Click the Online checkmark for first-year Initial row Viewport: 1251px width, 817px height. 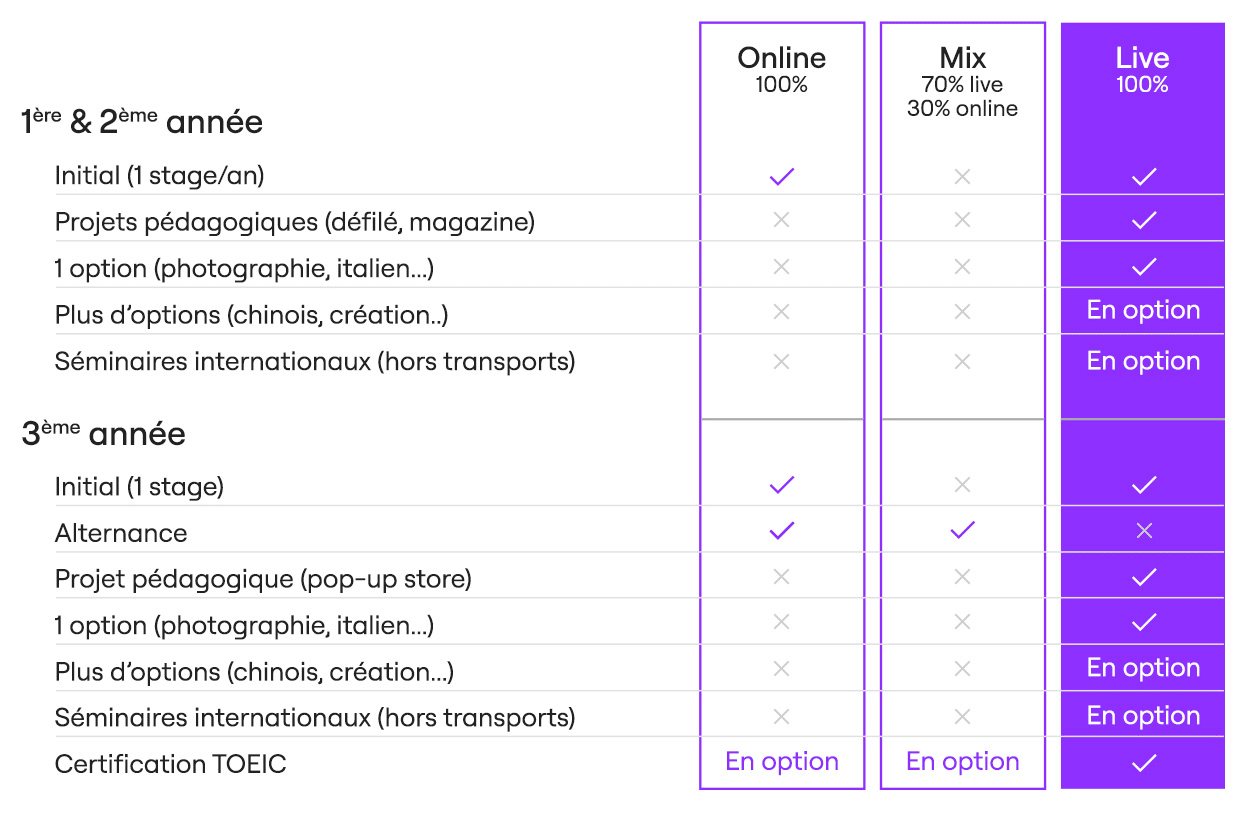pos(782,177)
